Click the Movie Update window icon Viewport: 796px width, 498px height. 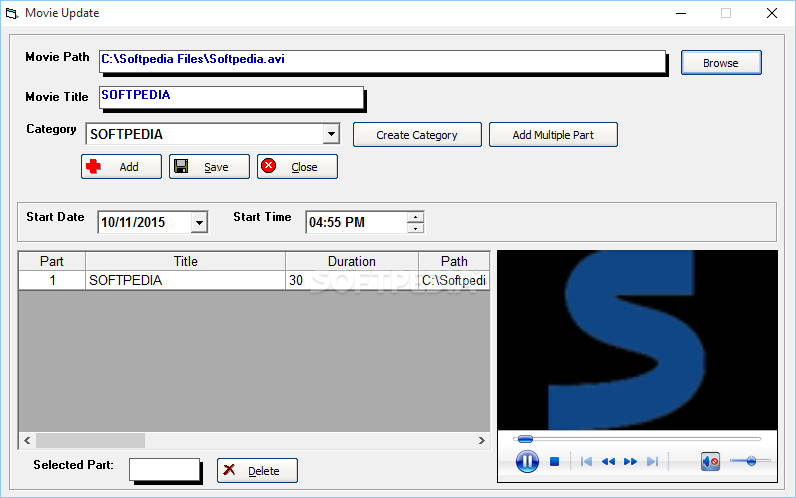pos(11,13)
